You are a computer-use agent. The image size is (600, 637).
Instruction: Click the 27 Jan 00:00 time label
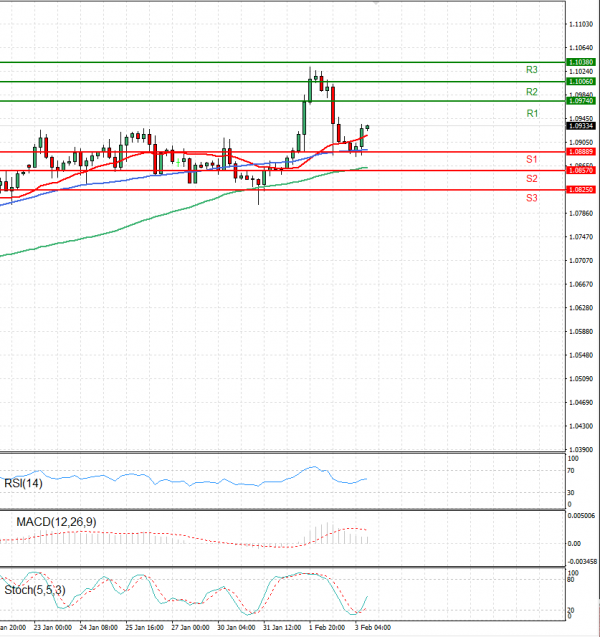(x=190, y=628)
